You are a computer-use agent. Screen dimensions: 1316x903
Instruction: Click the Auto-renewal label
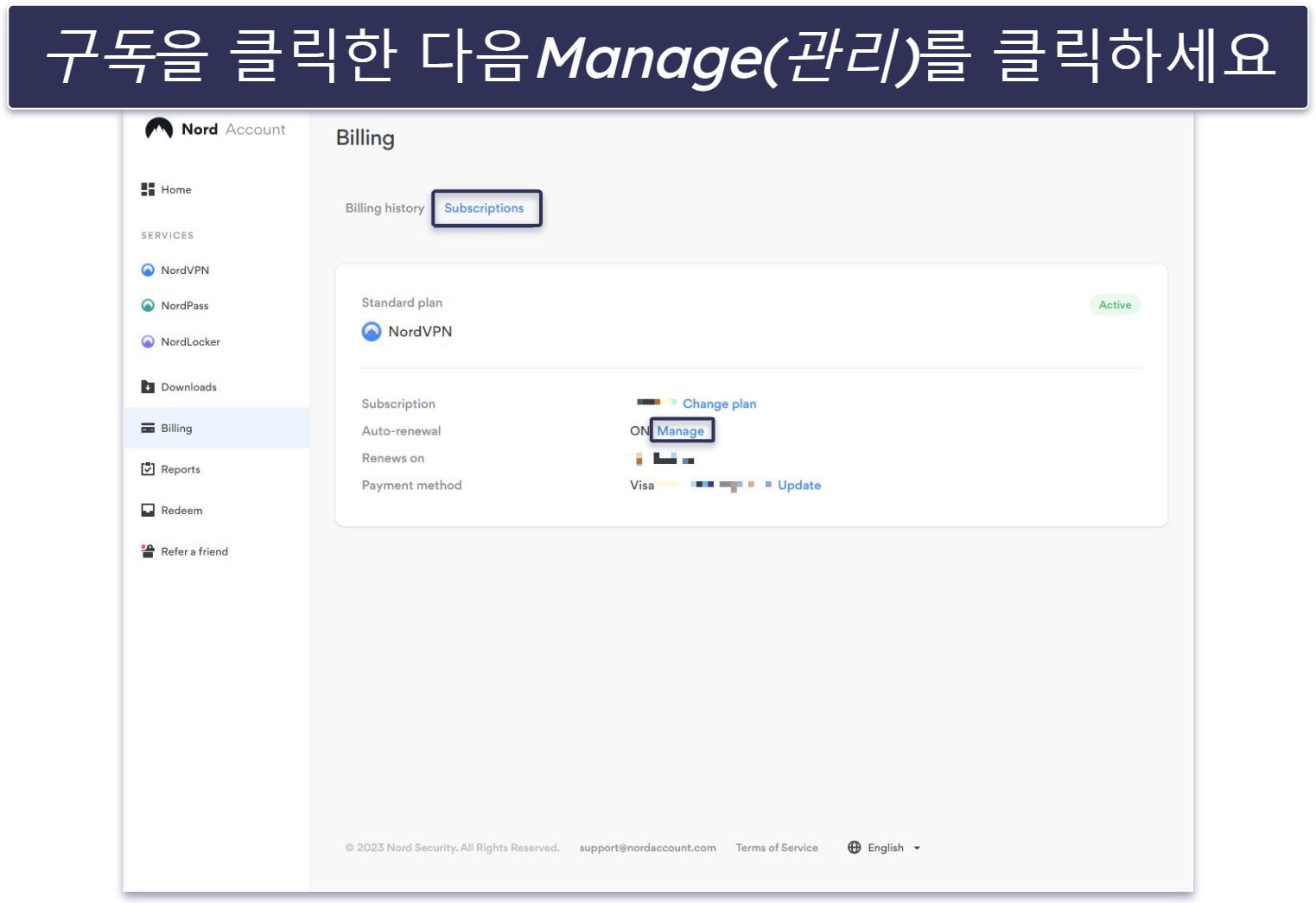[401, 430]
